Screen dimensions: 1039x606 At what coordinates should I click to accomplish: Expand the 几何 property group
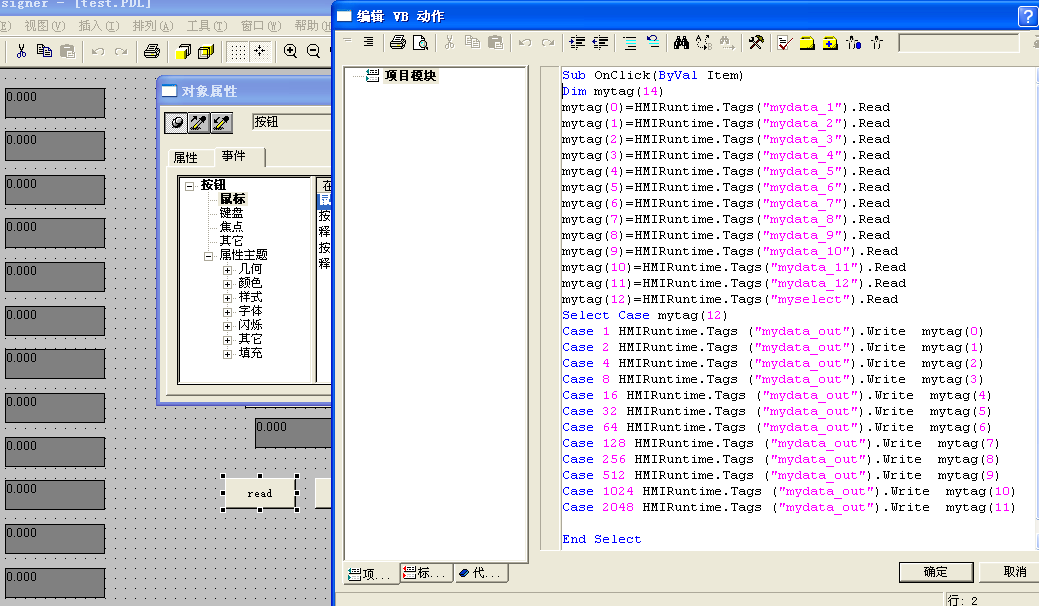(227, 270)
